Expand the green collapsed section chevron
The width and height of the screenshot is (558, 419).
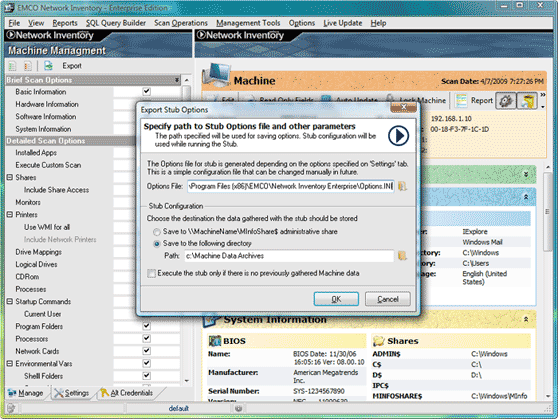tap(526, 174)
